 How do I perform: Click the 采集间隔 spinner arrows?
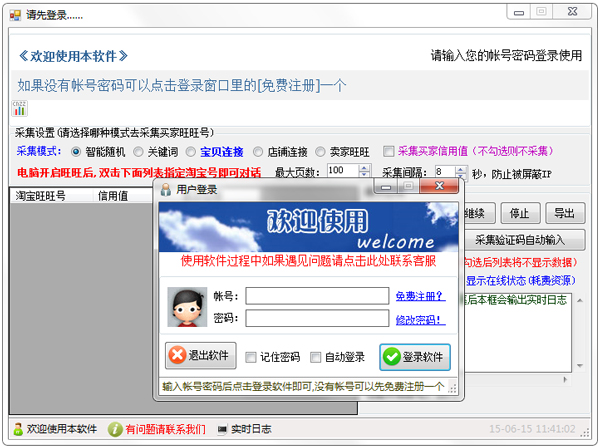click(x=463, y=172)
